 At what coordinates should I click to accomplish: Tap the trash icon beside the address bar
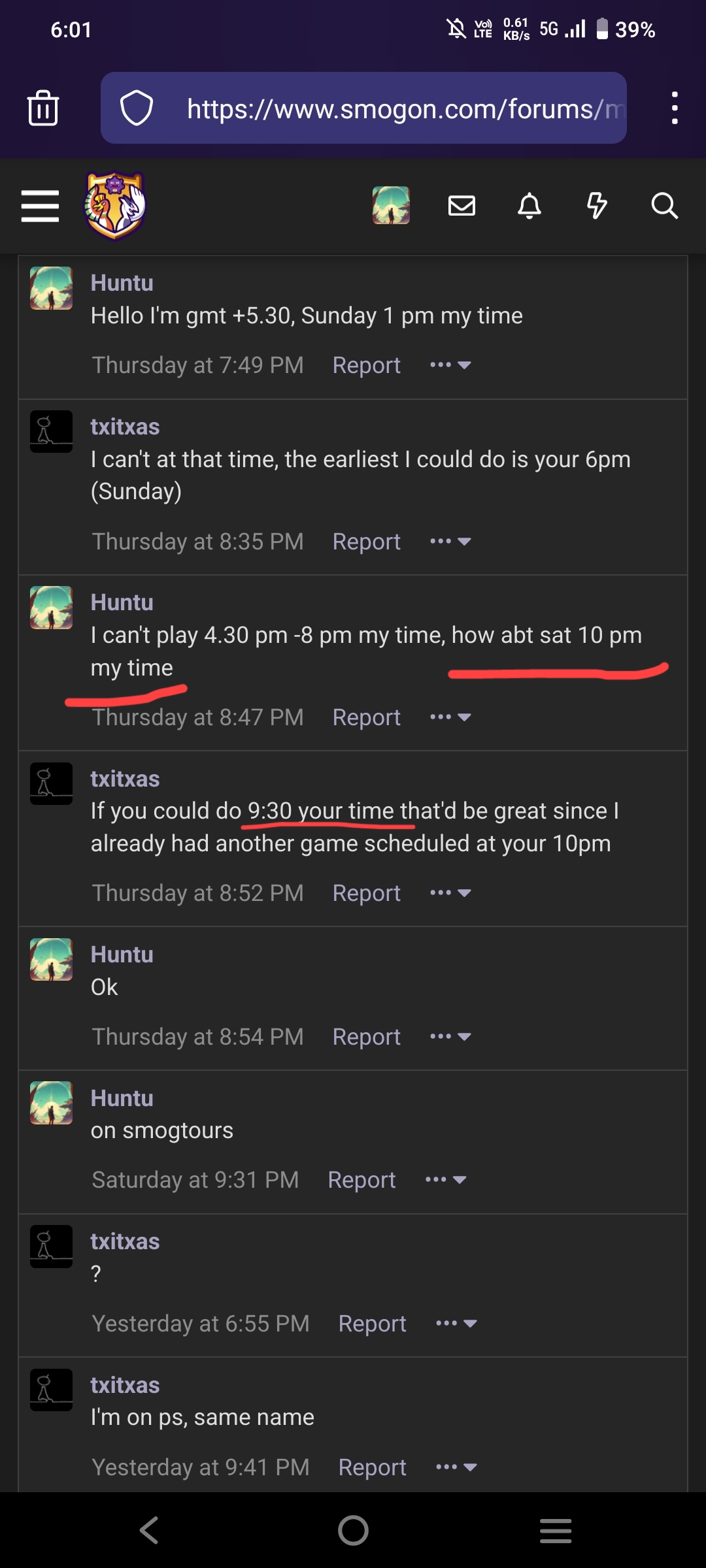43,108
